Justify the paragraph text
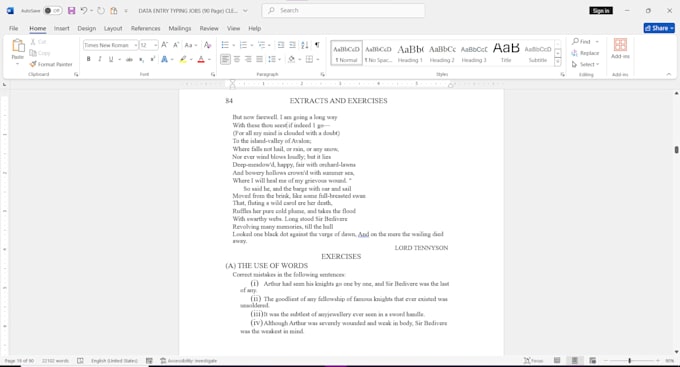The image size is (680, 367). [259, 59]
